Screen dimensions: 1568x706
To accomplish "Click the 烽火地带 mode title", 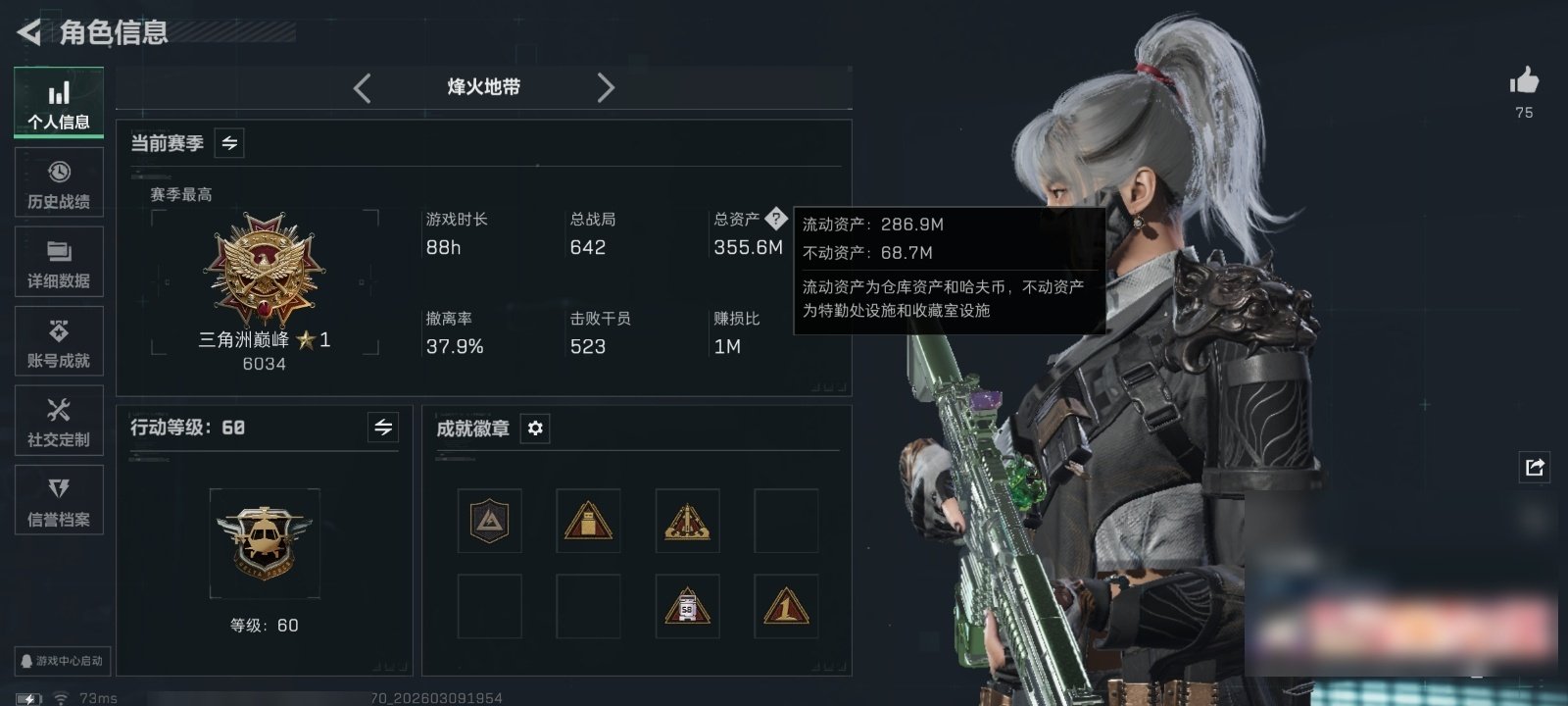I will pos(484,87).
